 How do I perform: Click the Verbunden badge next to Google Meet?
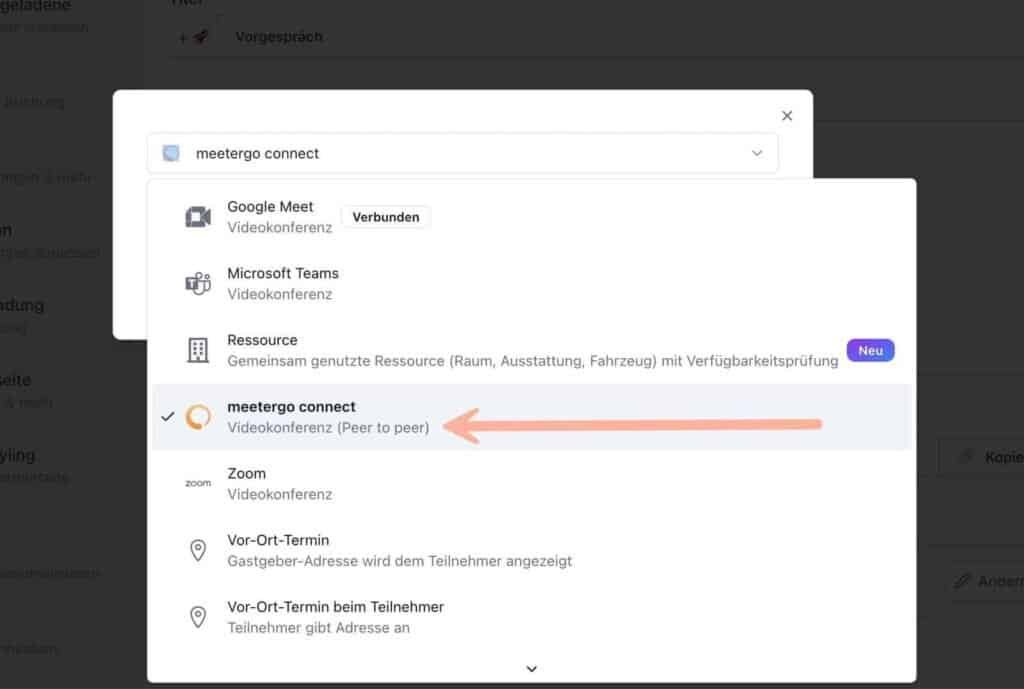[385, 216]
